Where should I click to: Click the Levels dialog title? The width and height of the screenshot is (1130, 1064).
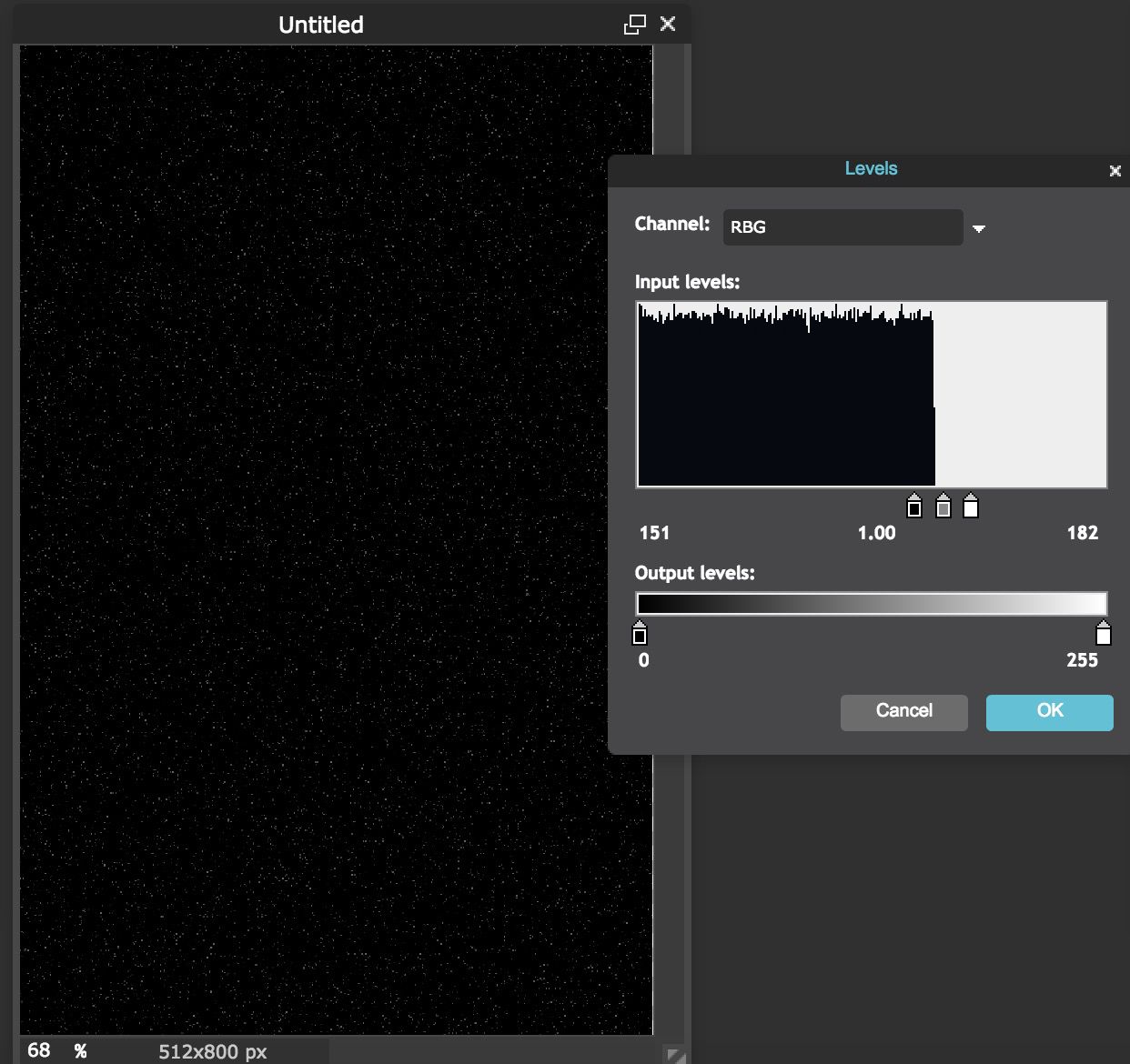(871, 169)
